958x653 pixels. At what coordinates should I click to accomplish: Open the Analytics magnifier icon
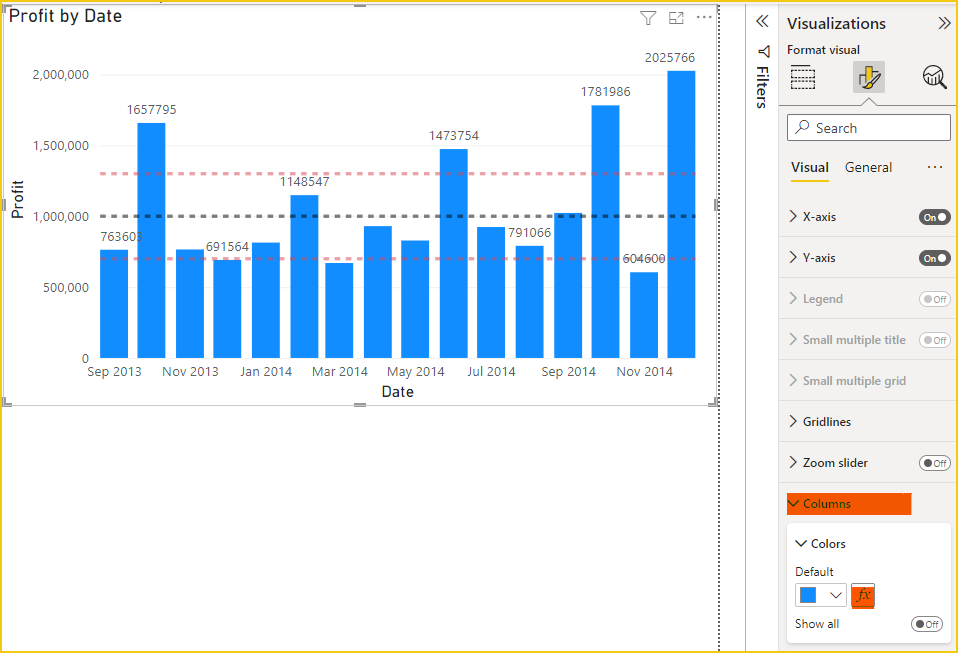tap(934, 77)
